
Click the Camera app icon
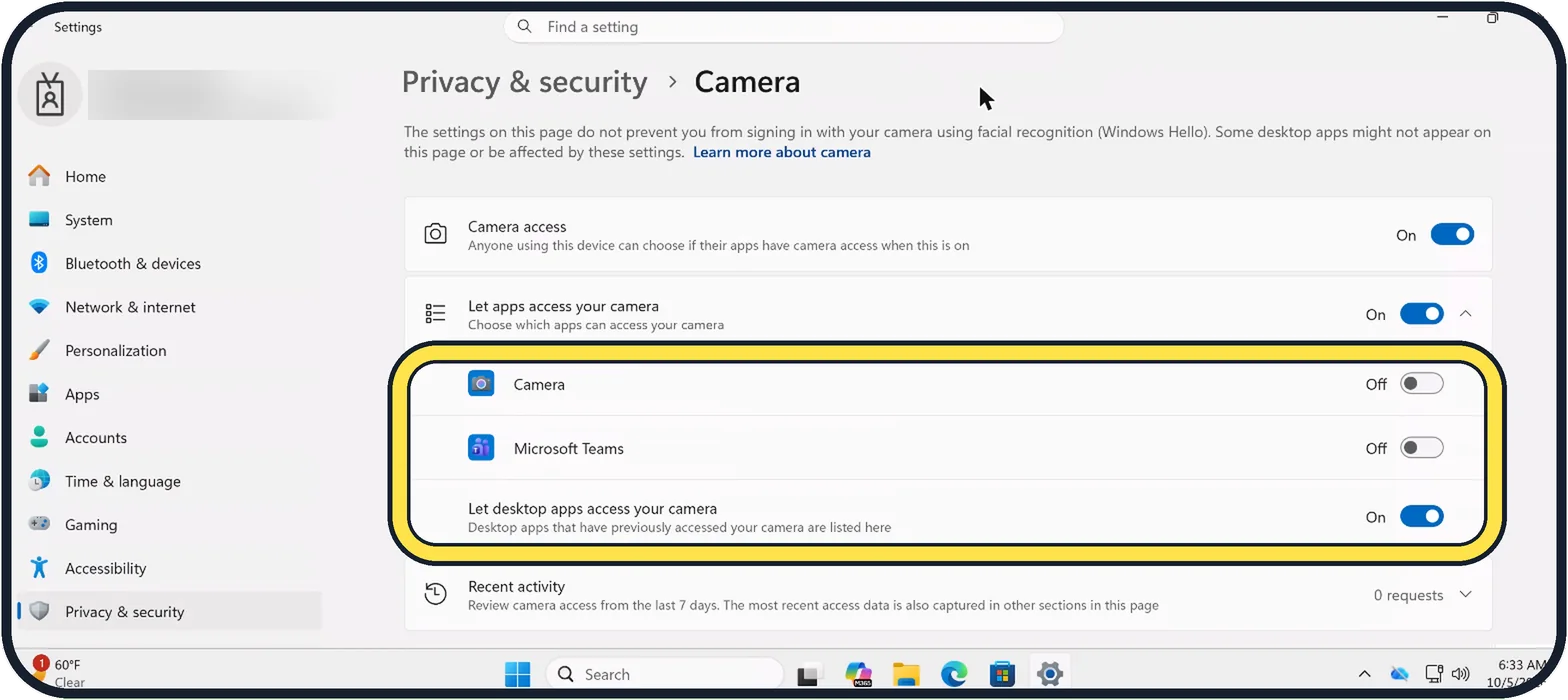click(x=481, y=384)
